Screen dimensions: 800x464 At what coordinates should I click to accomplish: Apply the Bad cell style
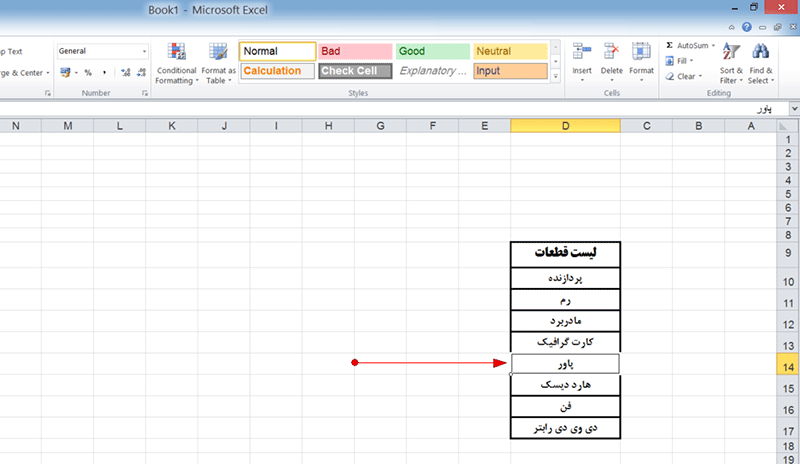click(354, 51)
